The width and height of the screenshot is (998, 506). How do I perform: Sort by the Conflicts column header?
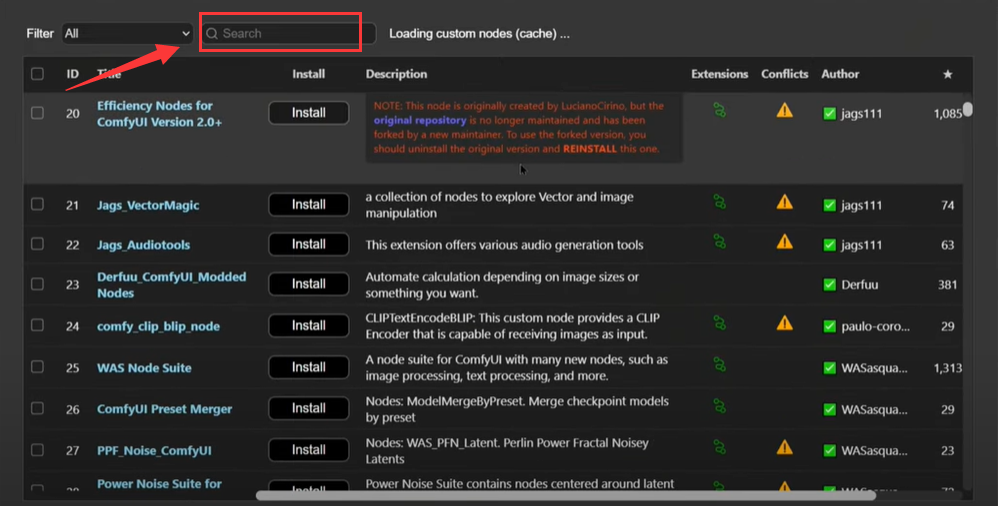click(784, 74)
